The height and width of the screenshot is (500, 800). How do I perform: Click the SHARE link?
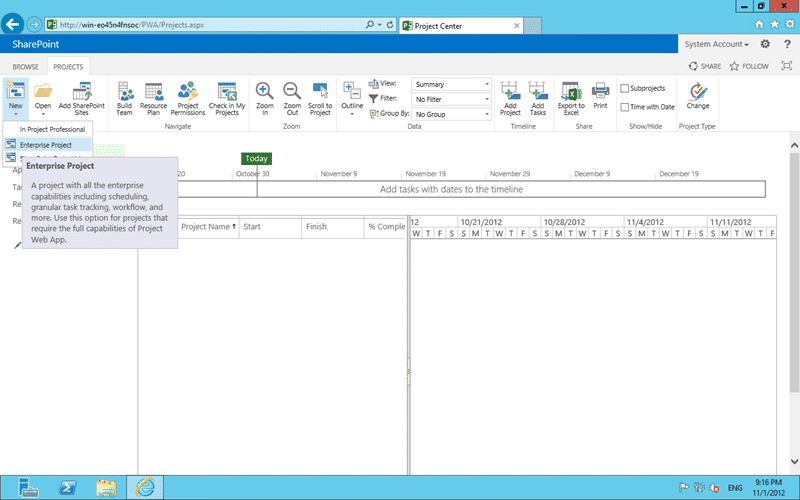click(x=705, y=66)
